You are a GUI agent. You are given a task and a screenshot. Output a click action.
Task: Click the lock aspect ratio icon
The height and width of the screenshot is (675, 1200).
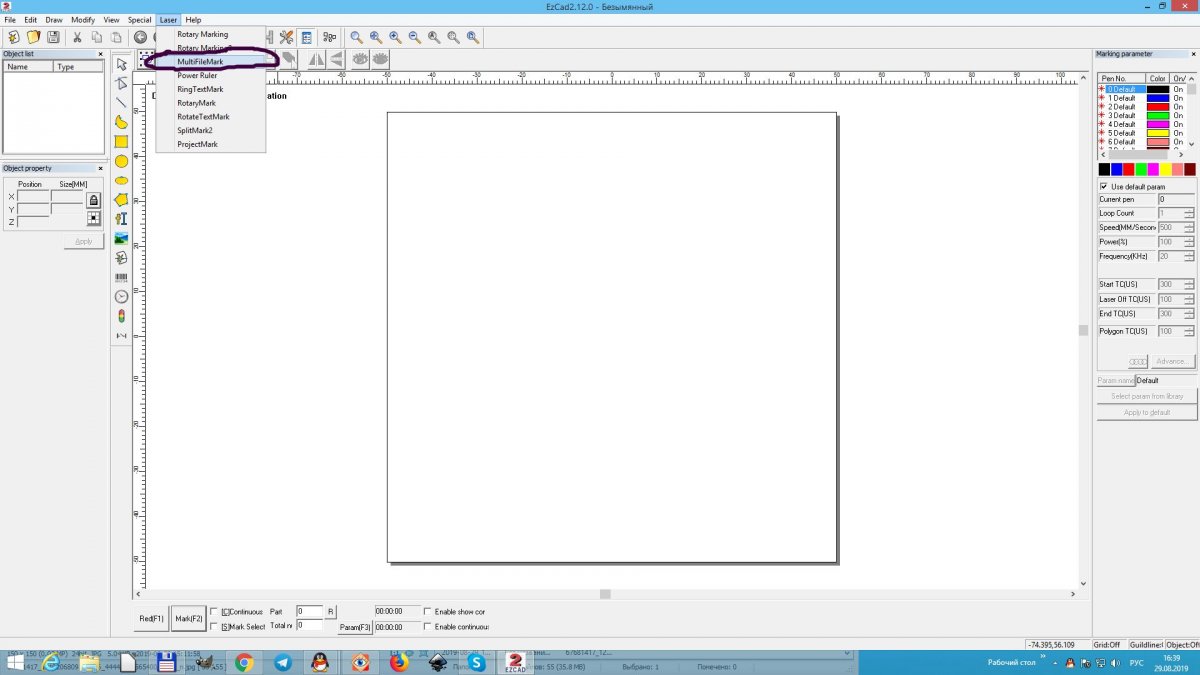point(93,200)
